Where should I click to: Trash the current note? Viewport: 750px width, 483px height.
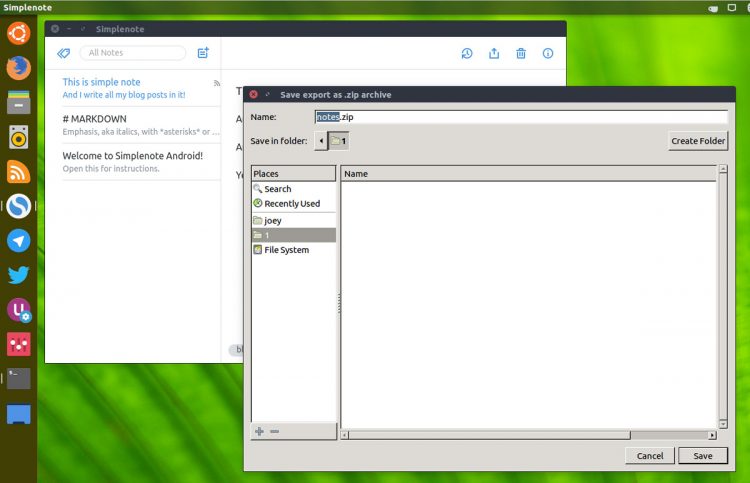click(x=521, y=53)
